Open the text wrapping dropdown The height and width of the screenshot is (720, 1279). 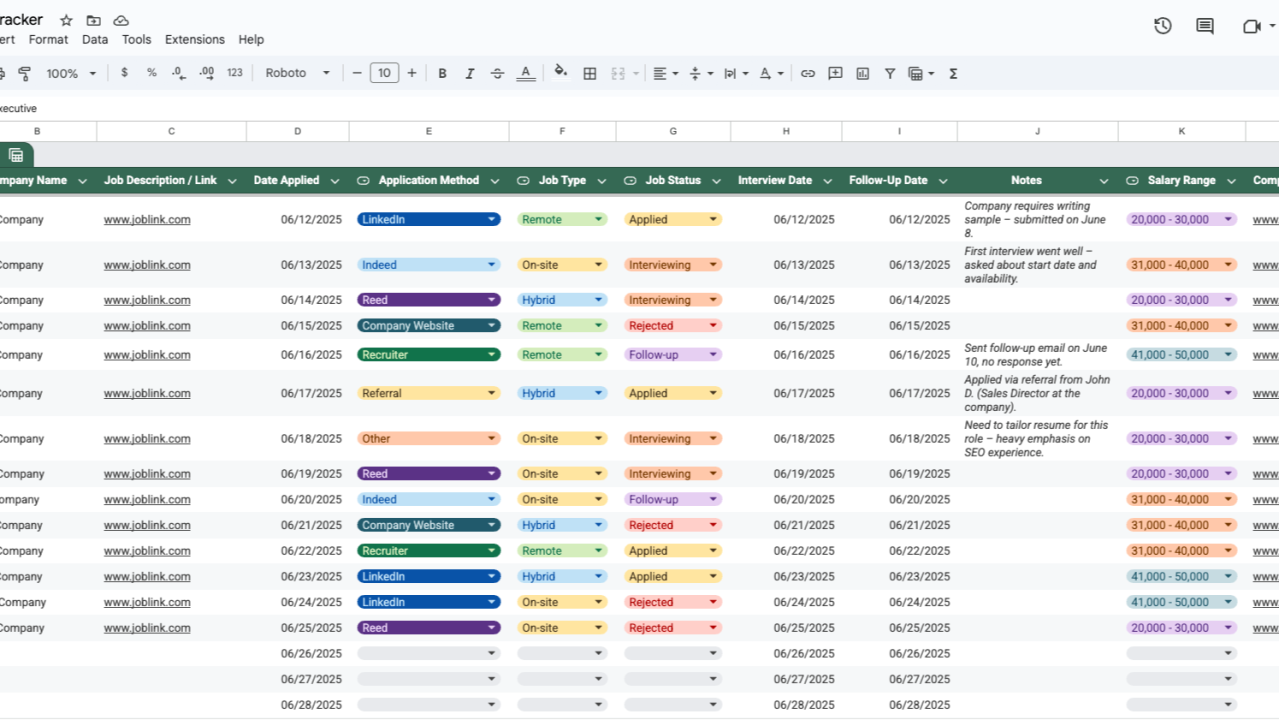pos(736,73)
